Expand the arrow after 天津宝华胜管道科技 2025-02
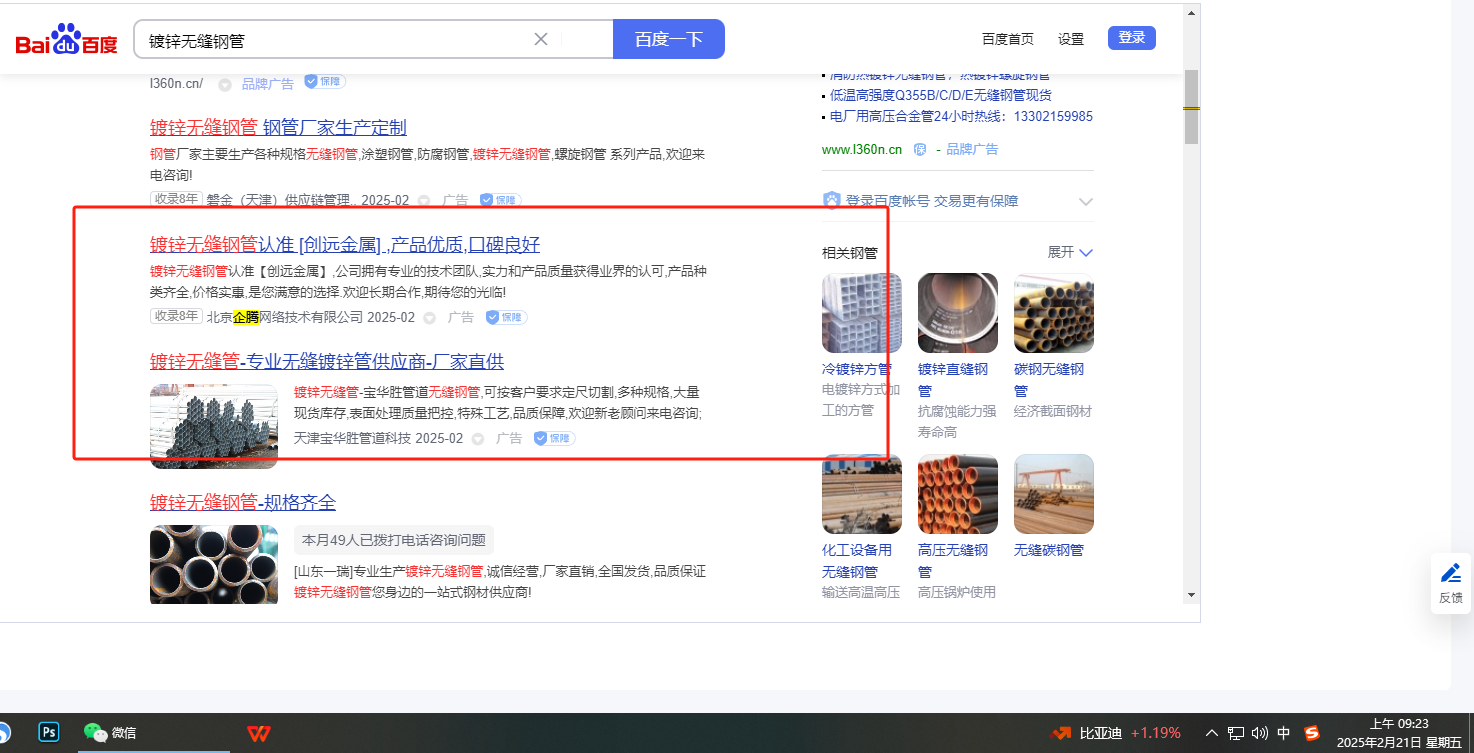 (x=478, y=438)
